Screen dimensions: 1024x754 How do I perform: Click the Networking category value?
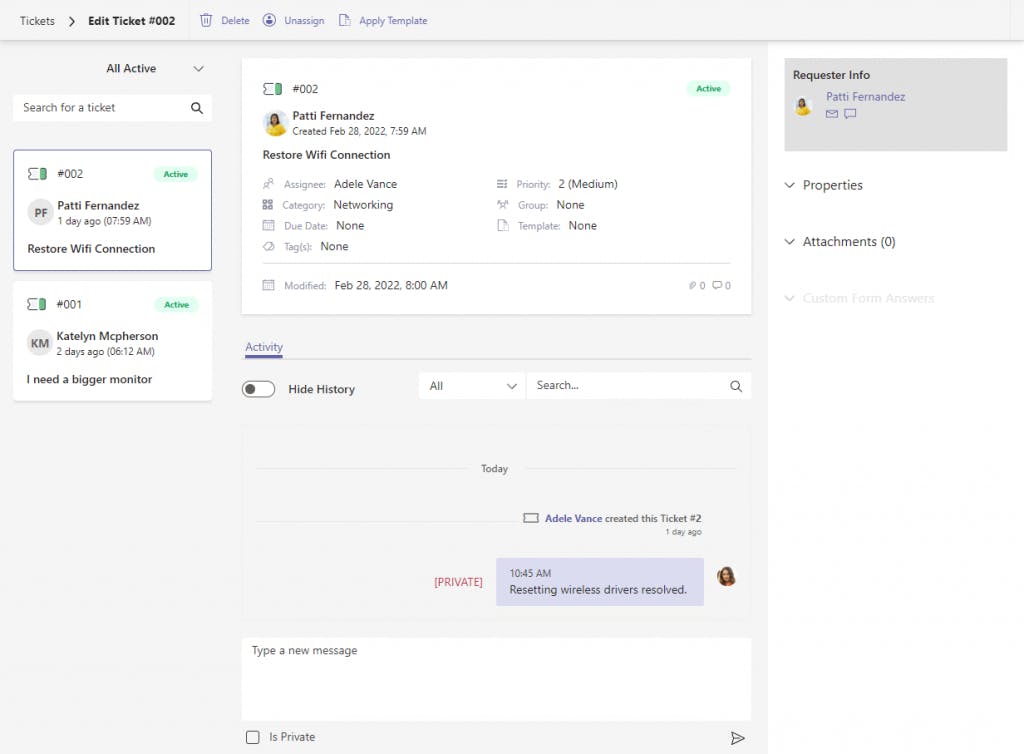[x=363, y=205]
